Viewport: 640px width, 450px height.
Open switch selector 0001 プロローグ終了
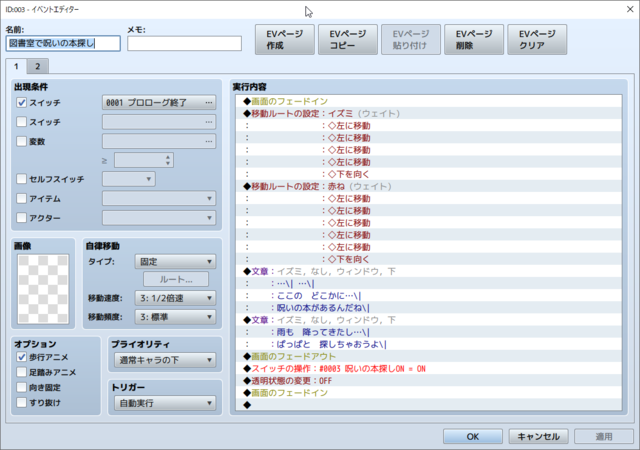(x=159, y=102)
